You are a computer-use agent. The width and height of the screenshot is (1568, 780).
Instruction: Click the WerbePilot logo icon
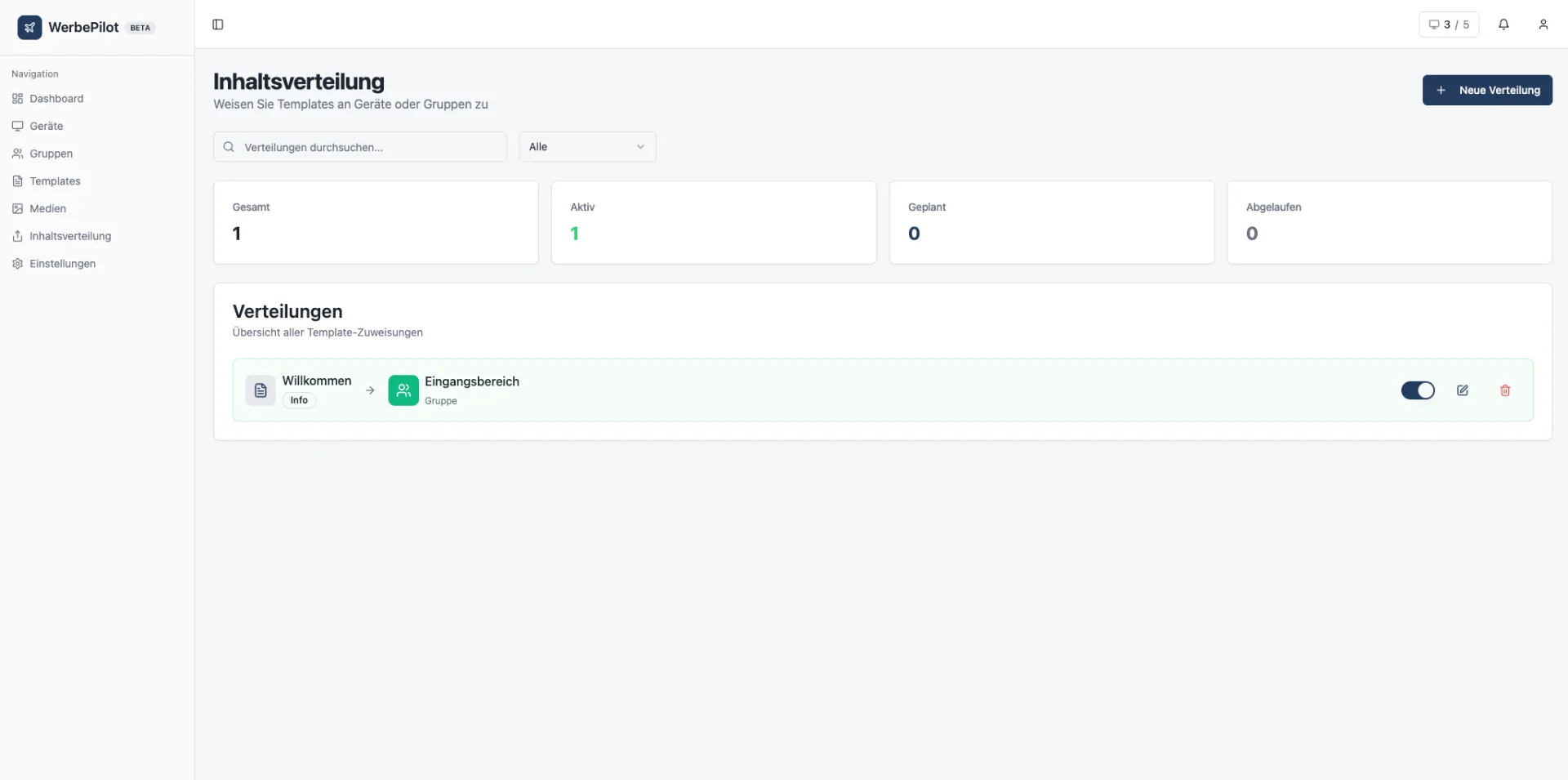click(x=29, y=27)
